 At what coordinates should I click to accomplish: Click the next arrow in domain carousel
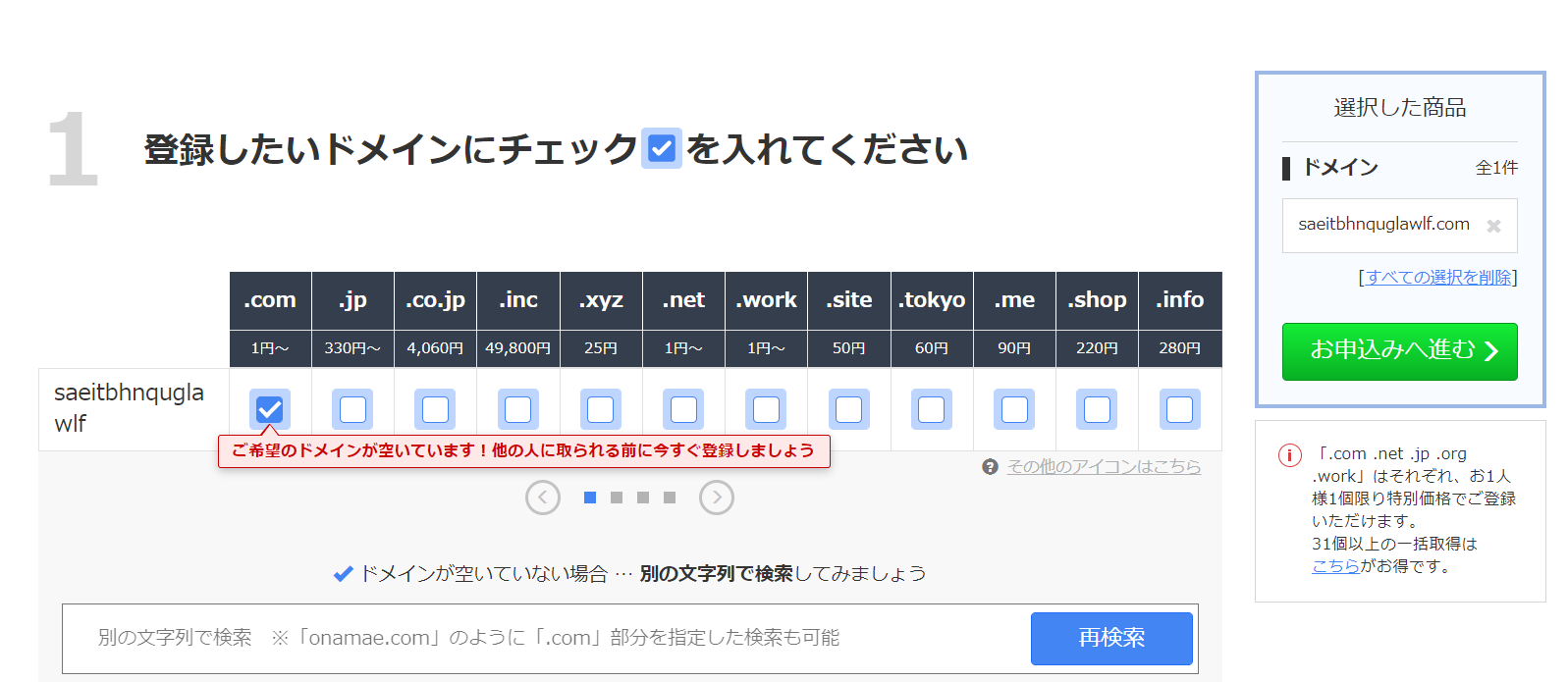coord(717,498)
